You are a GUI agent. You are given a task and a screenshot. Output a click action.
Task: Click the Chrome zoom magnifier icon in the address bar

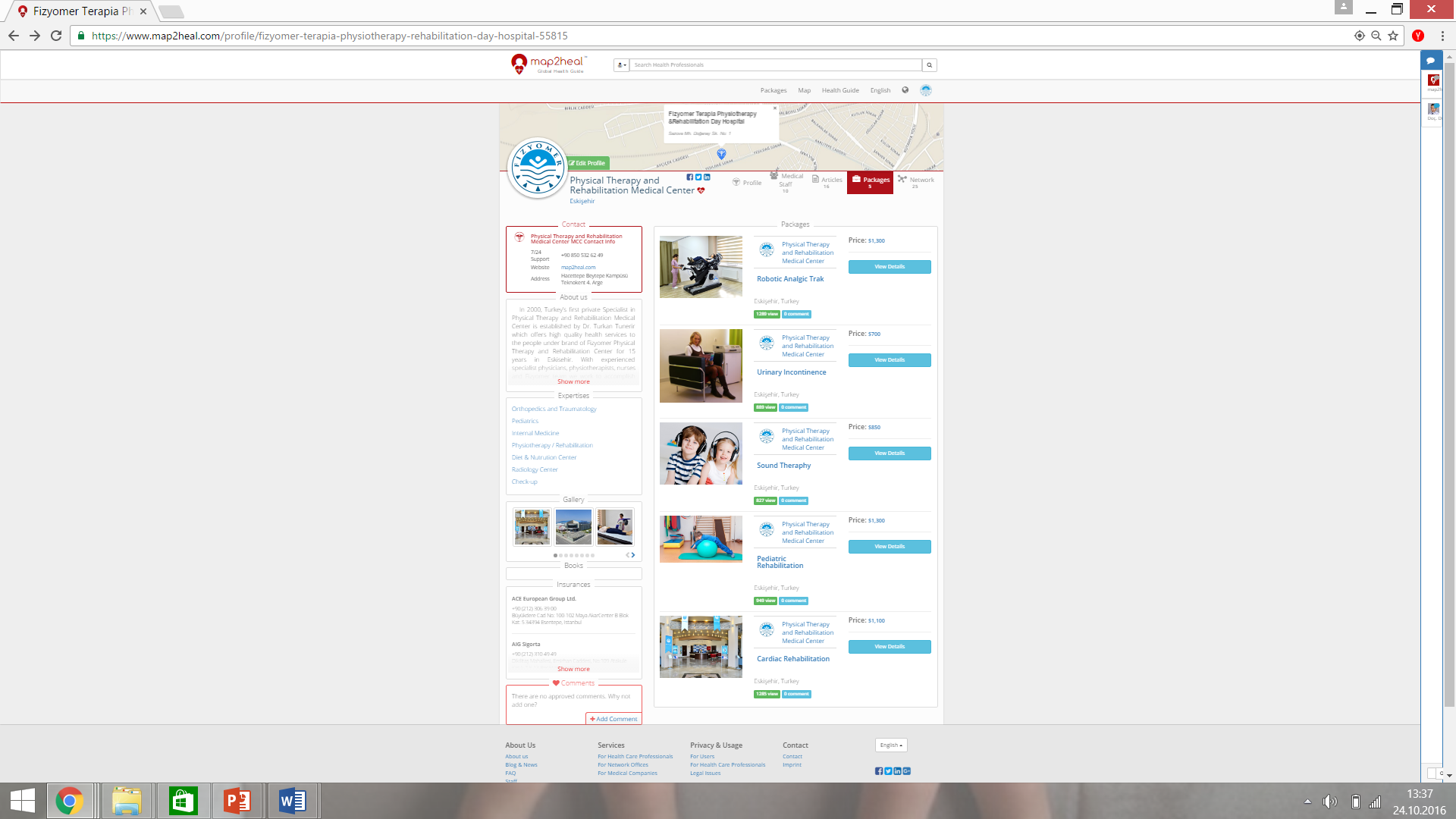tap(1376, 36)
